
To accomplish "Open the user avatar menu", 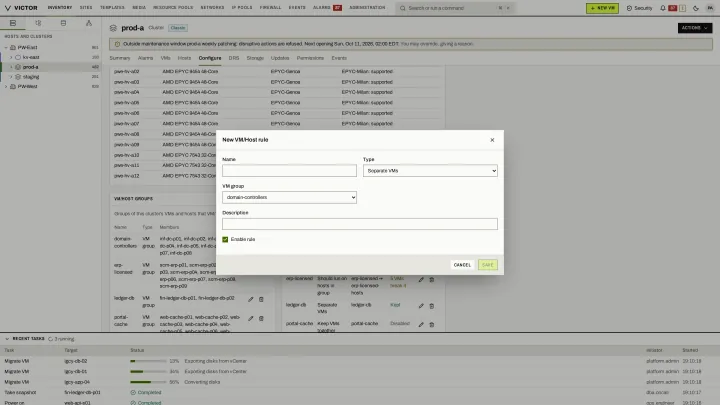I will click(x=710, y=8).
